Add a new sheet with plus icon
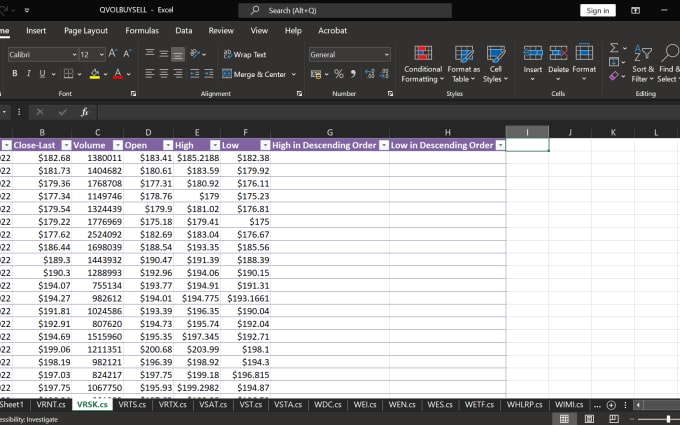 pyautogui.click(x=611, y=405)
